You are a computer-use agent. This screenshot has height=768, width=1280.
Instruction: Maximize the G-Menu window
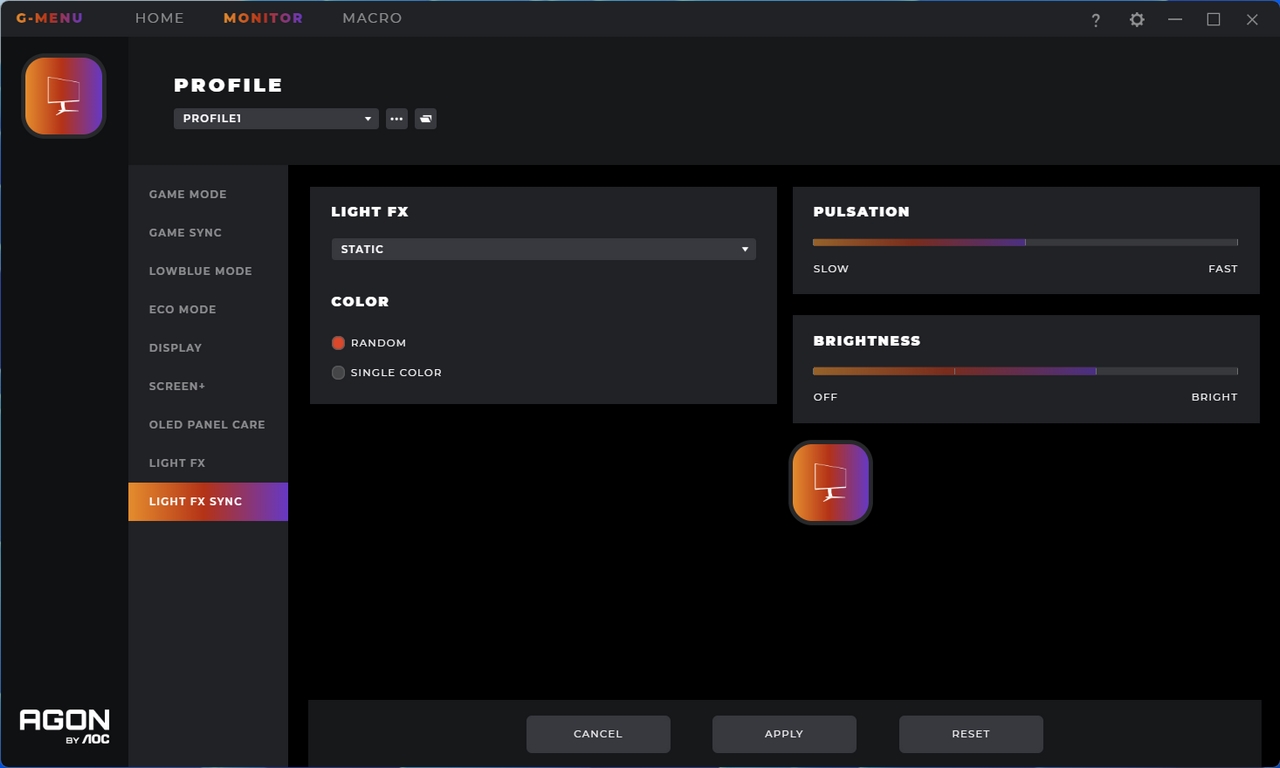(1214, 20)
